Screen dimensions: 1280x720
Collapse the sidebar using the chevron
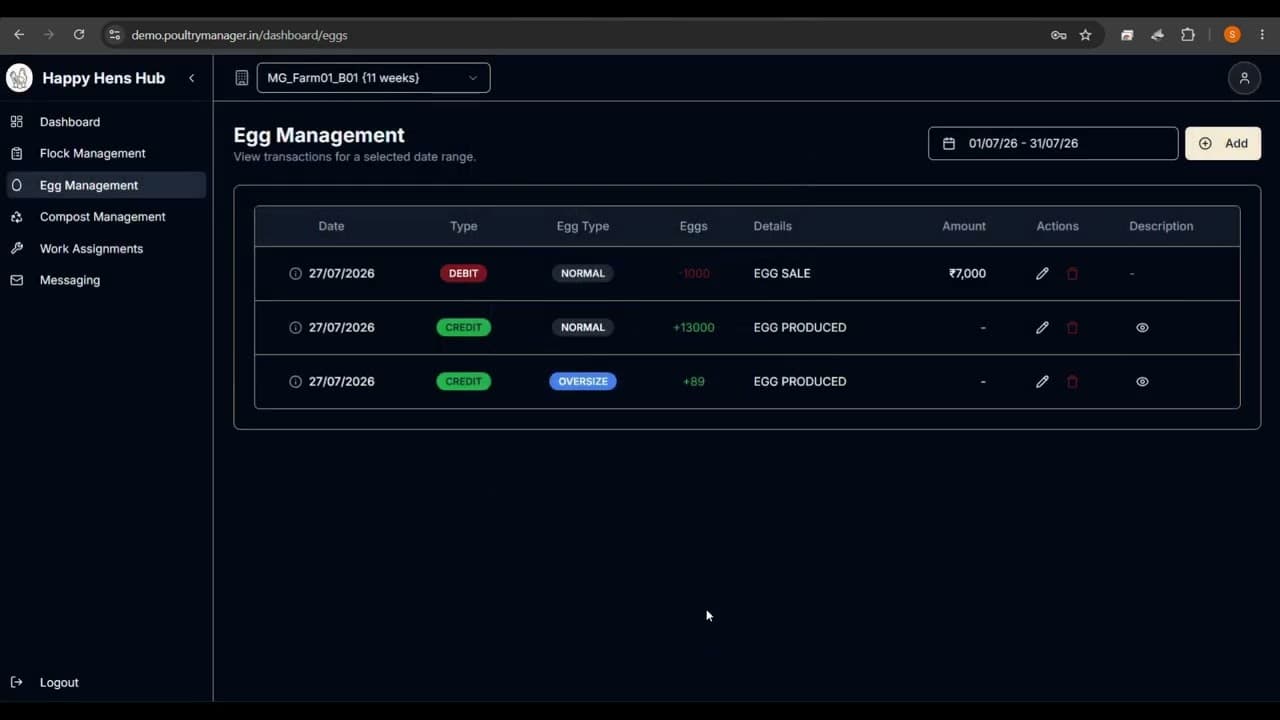coord(191,78)
